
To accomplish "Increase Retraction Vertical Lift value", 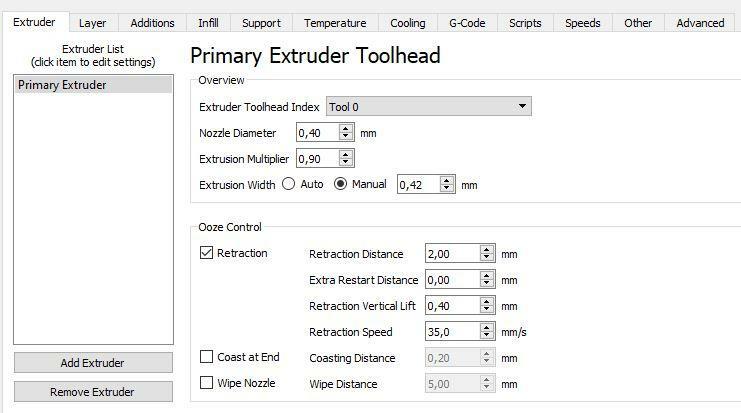I will click(487, 302).
